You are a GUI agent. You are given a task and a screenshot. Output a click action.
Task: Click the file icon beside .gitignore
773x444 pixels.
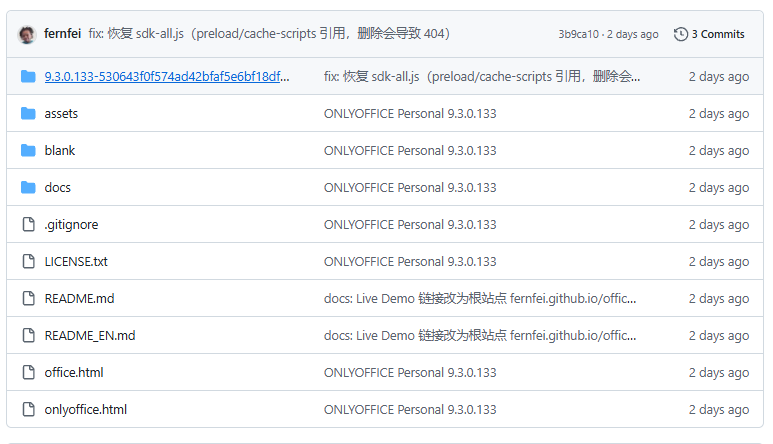[x=29, y=224]
